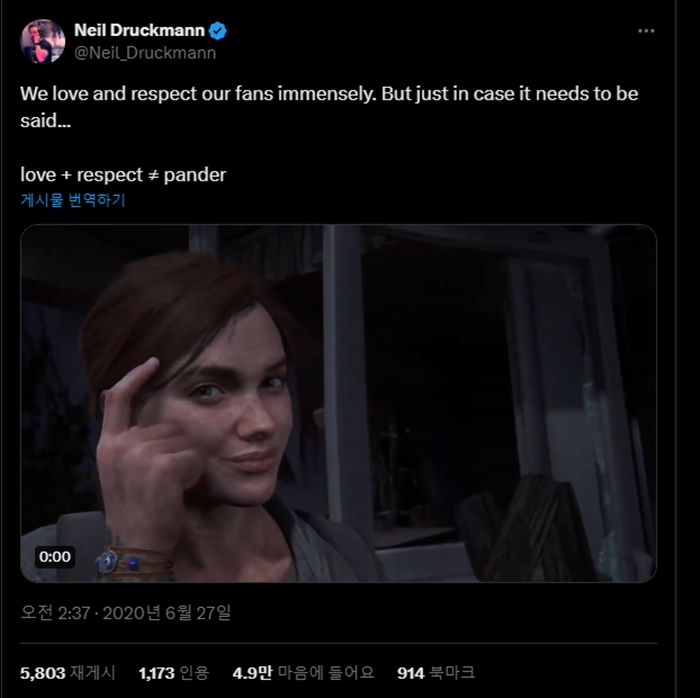Screen dimensions: 700x698
Task: Play the embedded video
Action: click(x=338, y=403)
